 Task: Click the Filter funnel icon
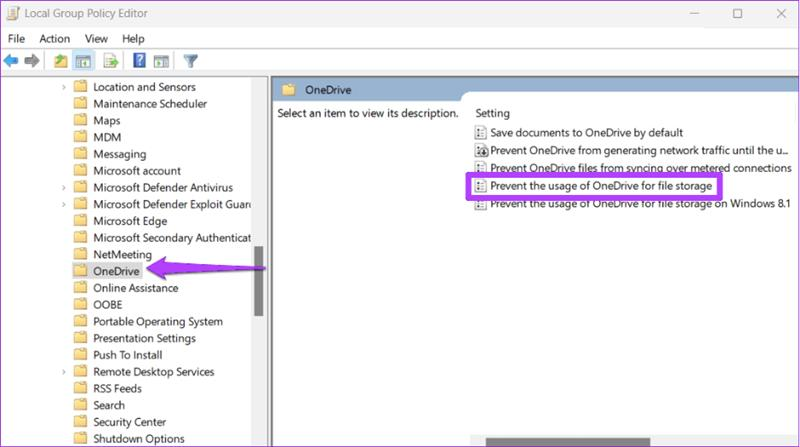coord(190,61)
